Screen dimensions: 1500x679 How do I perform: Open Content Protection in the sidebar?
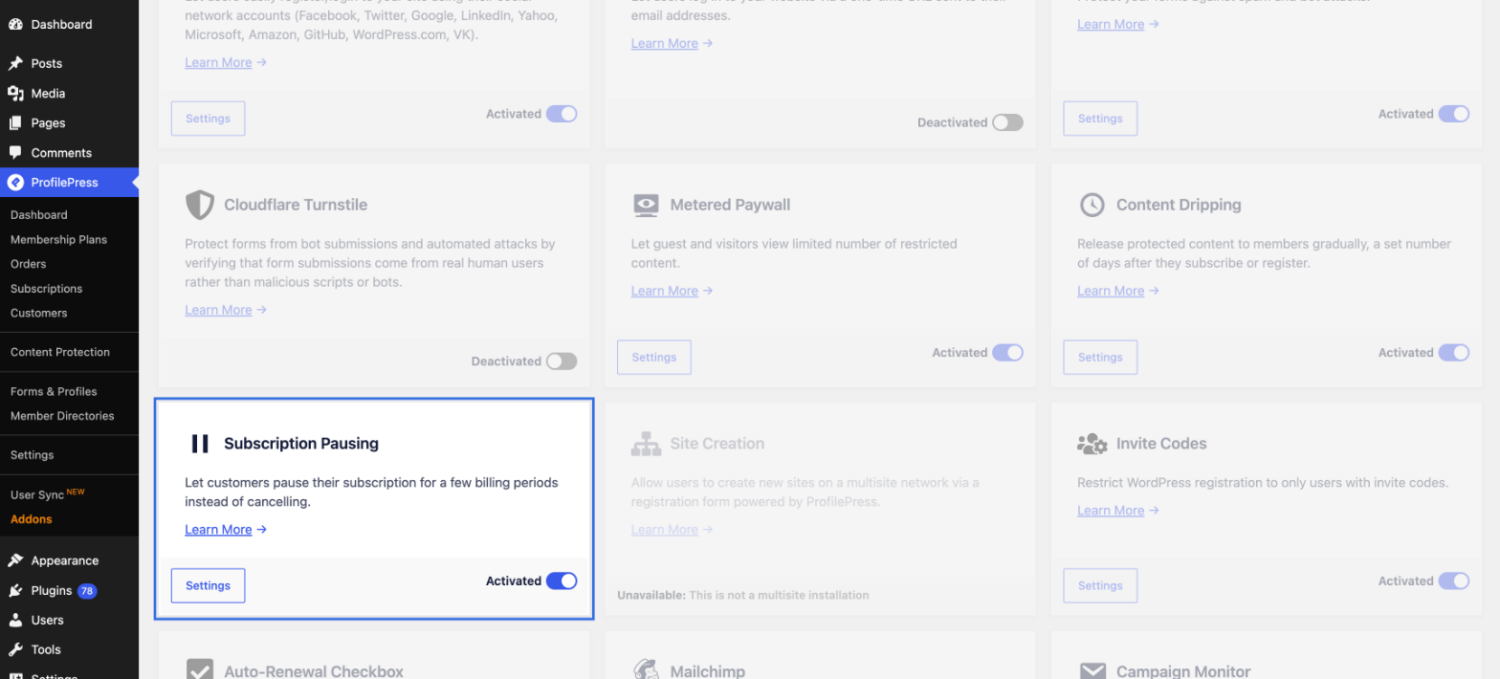[60, 352]
